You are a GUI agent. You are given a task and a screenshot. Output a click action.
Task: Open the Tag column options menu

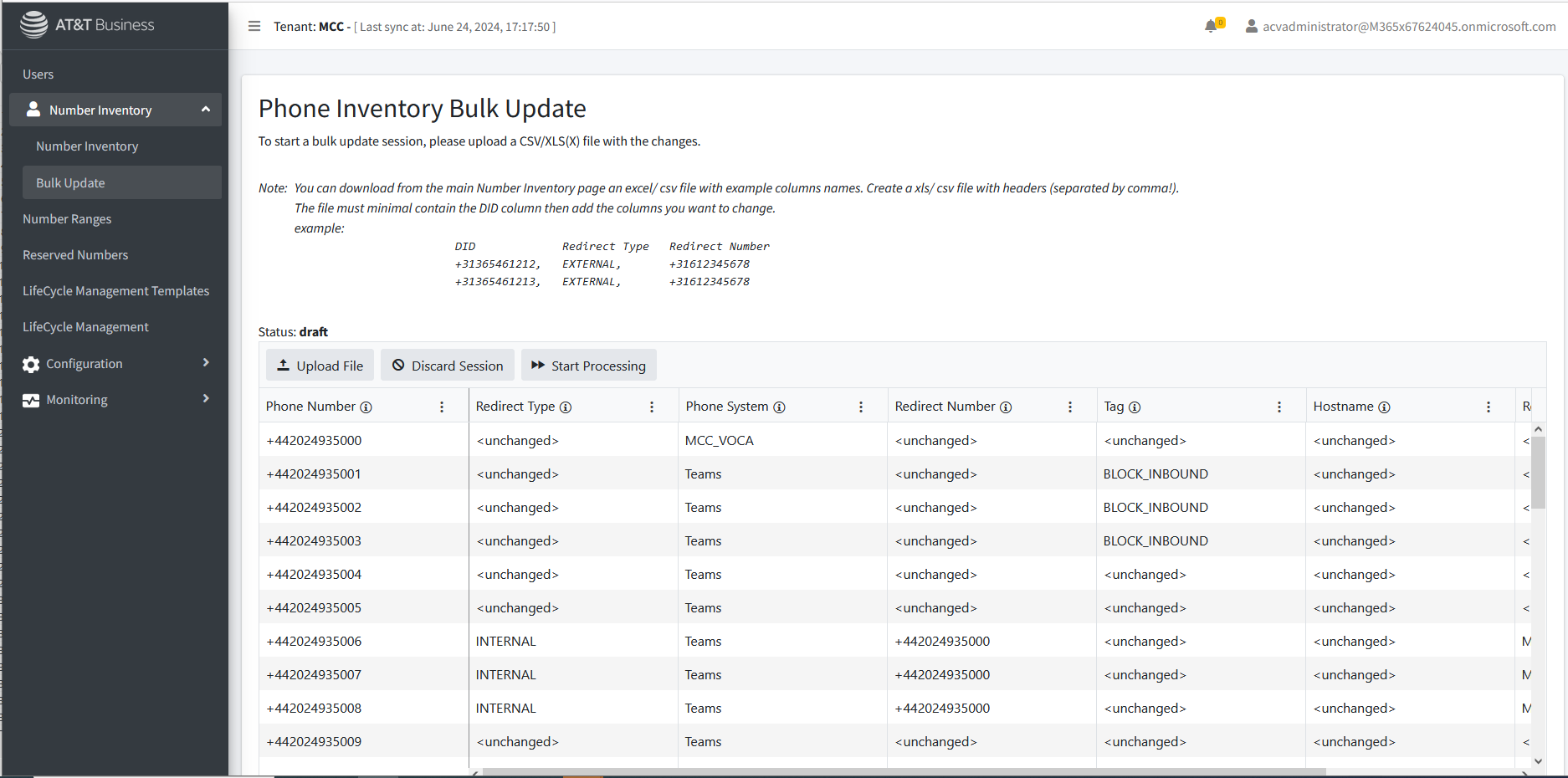pos(1278,407)
